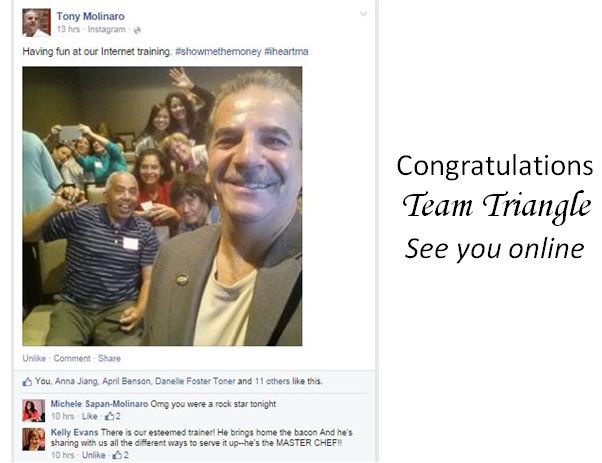602x463 pixels.
Task: Unlike Kelly Evans's comment
Action: (94, 455)
